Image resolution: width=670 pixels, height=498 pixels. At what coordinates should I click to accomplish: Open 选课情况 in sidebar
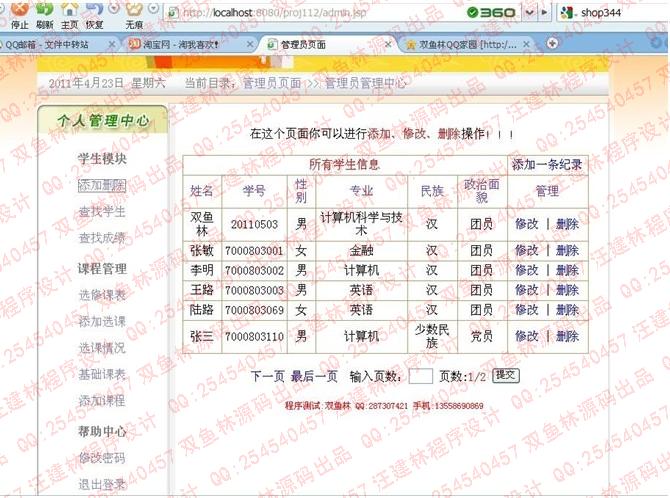102,348
